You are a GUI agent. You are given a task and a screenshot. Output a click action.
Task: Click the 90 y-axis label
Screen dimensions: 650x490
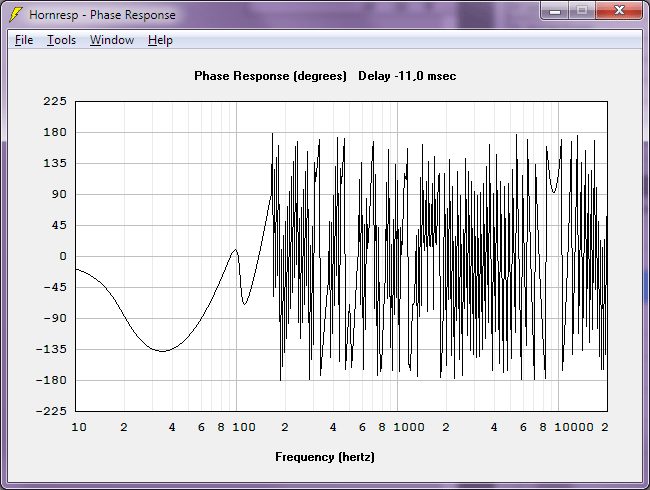pyautogui.click(x=59, y=194)
